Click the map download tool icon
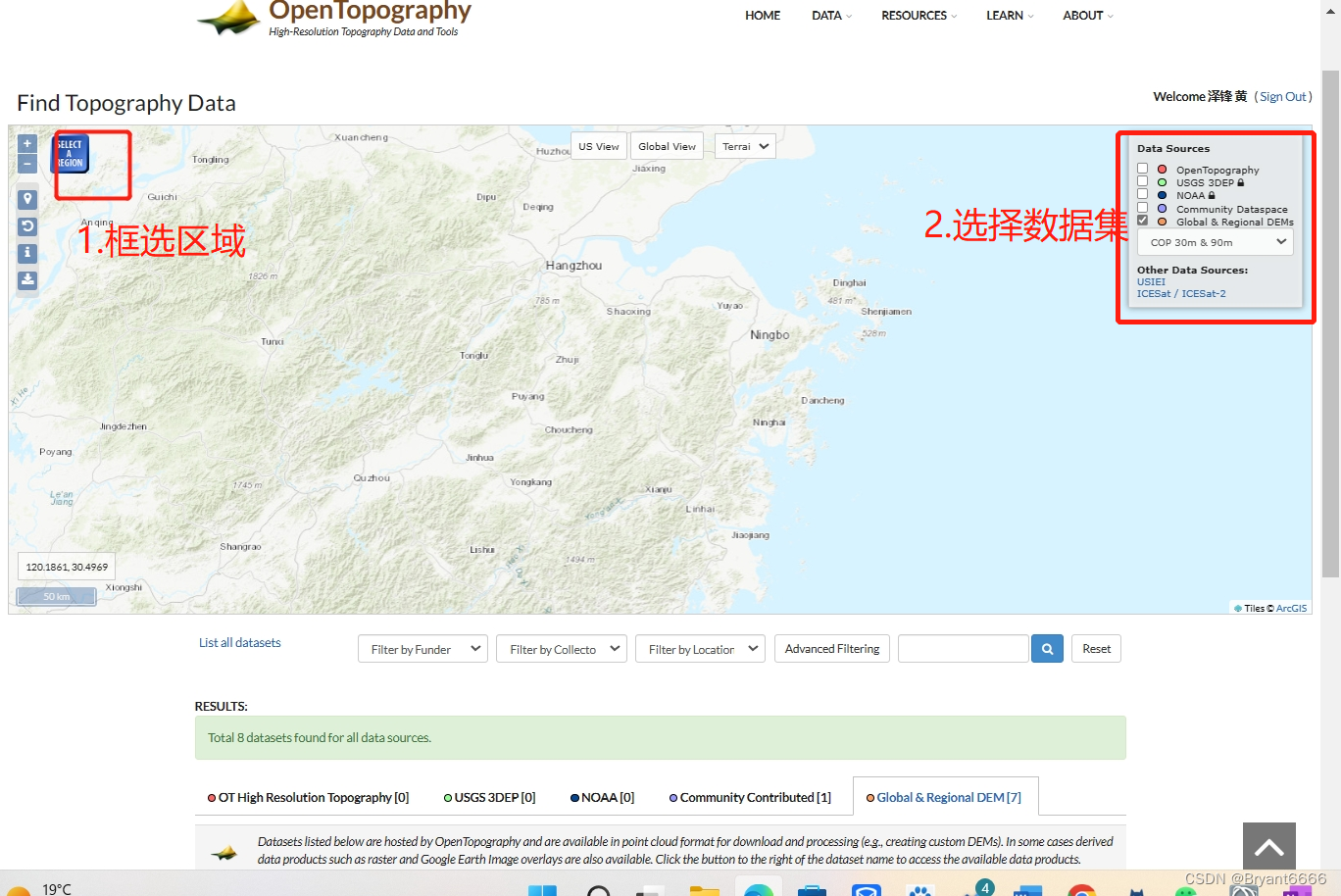 pos(27,280)
